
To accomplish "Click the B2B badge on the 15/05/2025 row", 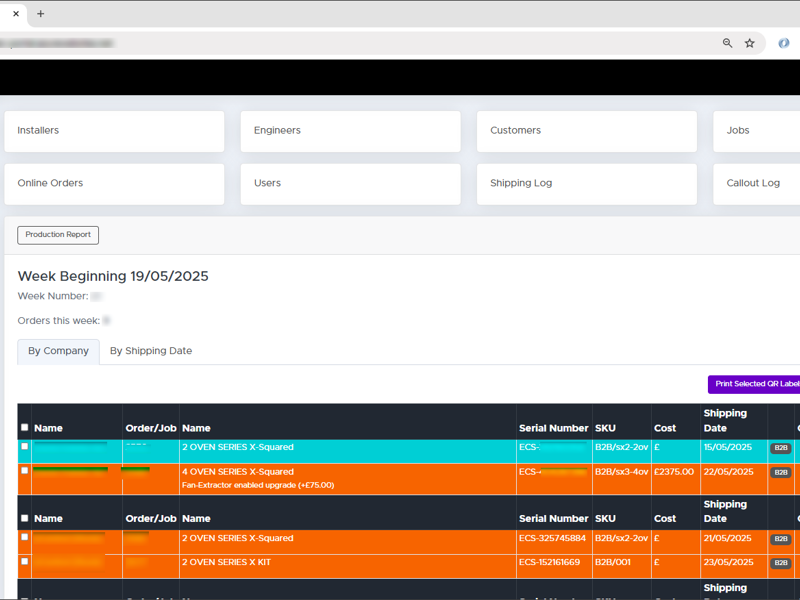I will pyautogui.click(x=781, y=447).
